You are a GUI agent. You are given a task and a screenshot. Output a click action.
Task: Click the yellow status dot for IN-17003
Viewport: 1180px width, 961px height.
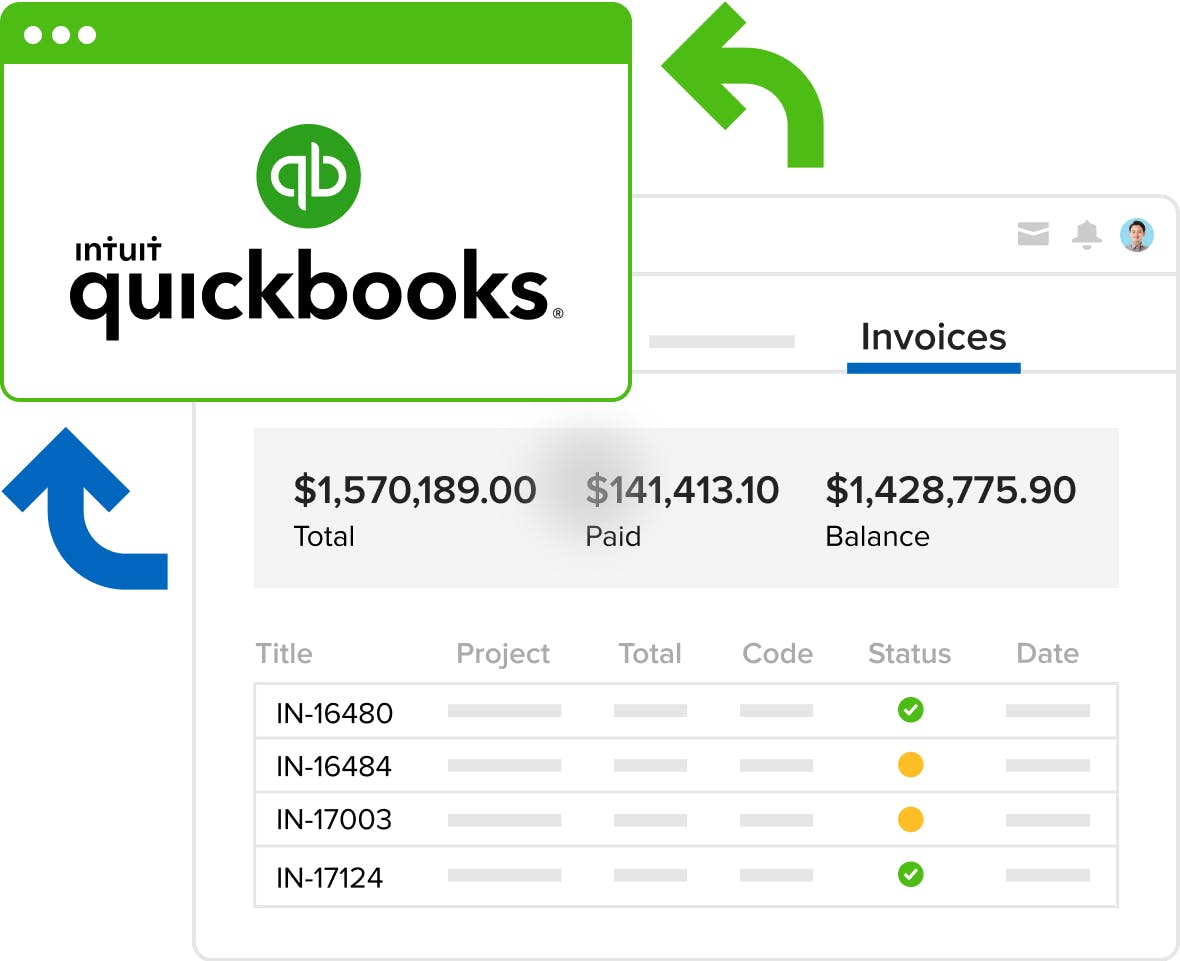pos(911,820)
